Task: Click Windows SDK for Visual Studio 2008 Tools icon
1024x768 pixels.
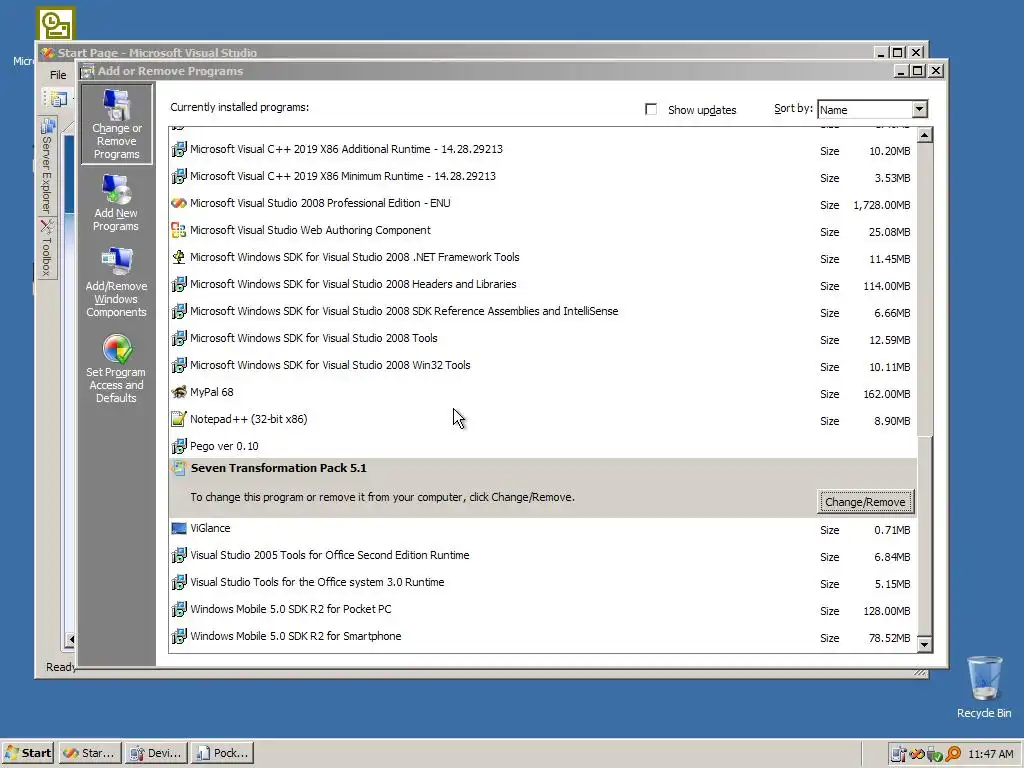Action: point(178,338)
